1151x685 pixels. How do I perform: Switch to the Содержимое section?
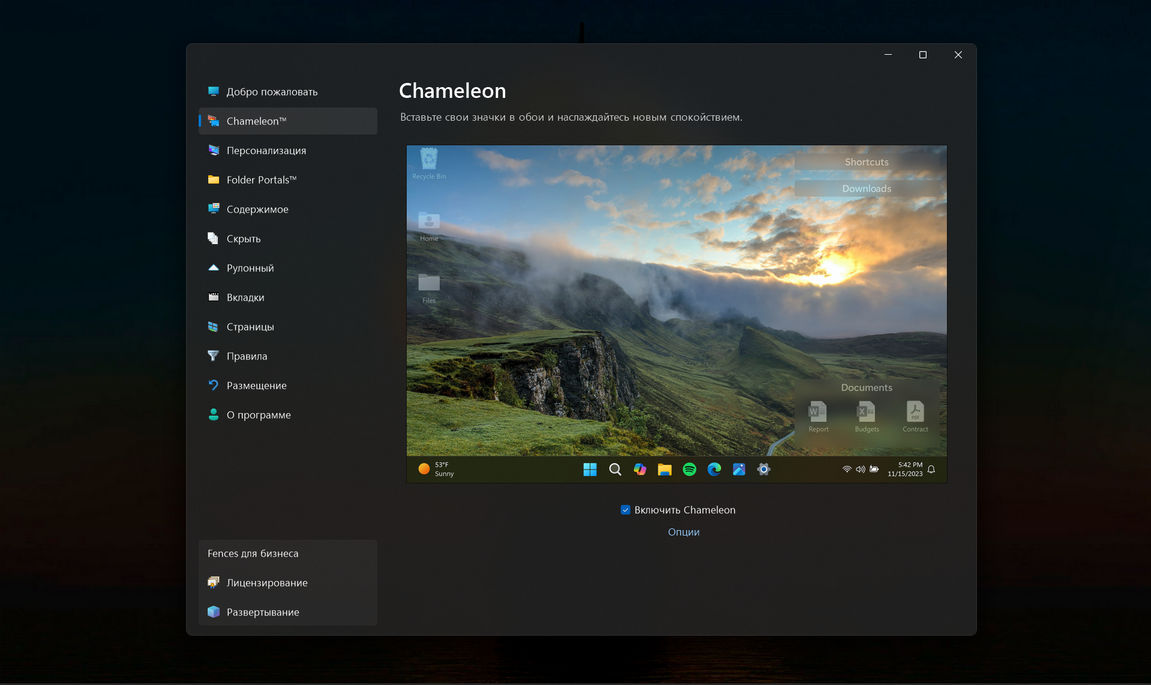coord(257,209)
